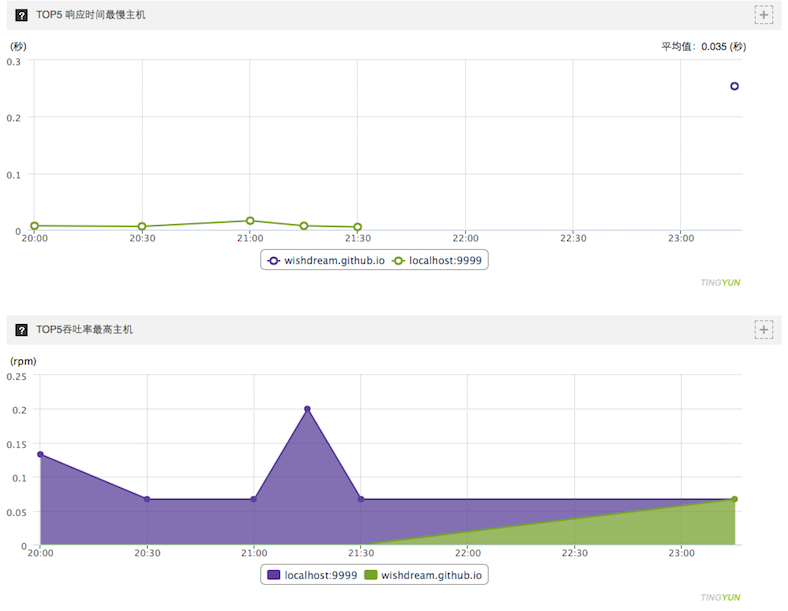Click help icon beside TOP5 响应时间最慢主机
This screenshot has width=788, height=611.
point(21,15)
